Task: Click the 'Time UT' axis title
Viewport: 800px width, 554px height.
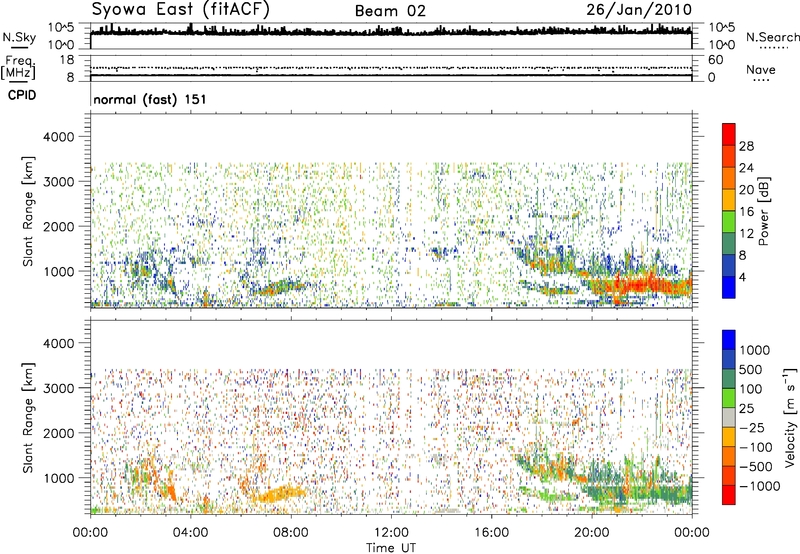Action: [391, 548]
